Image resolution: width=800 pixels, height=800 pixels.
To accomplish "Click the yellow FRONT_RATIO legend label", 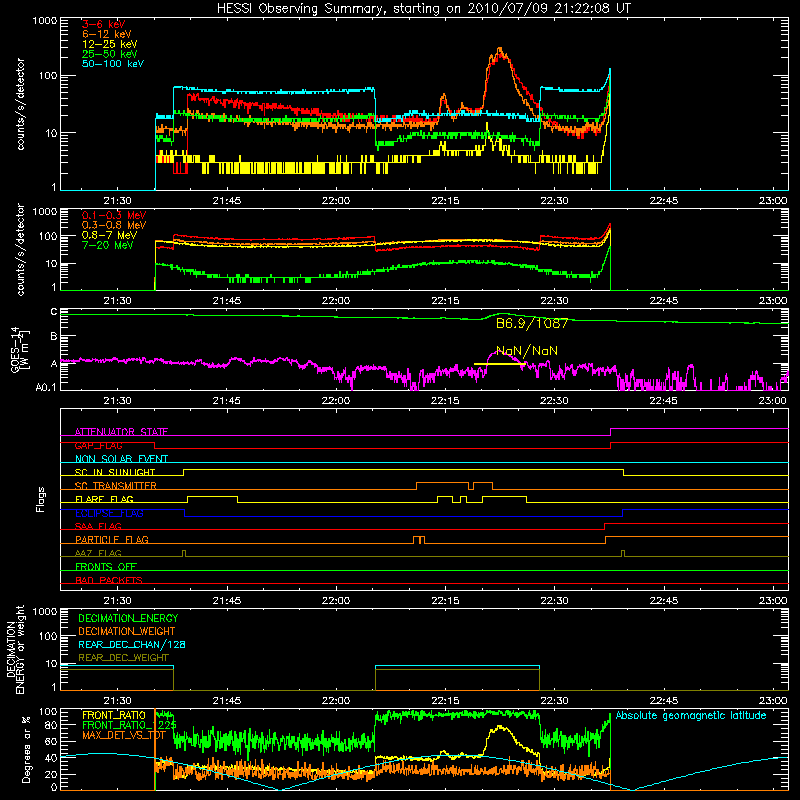I will click(x=114, y=715).
